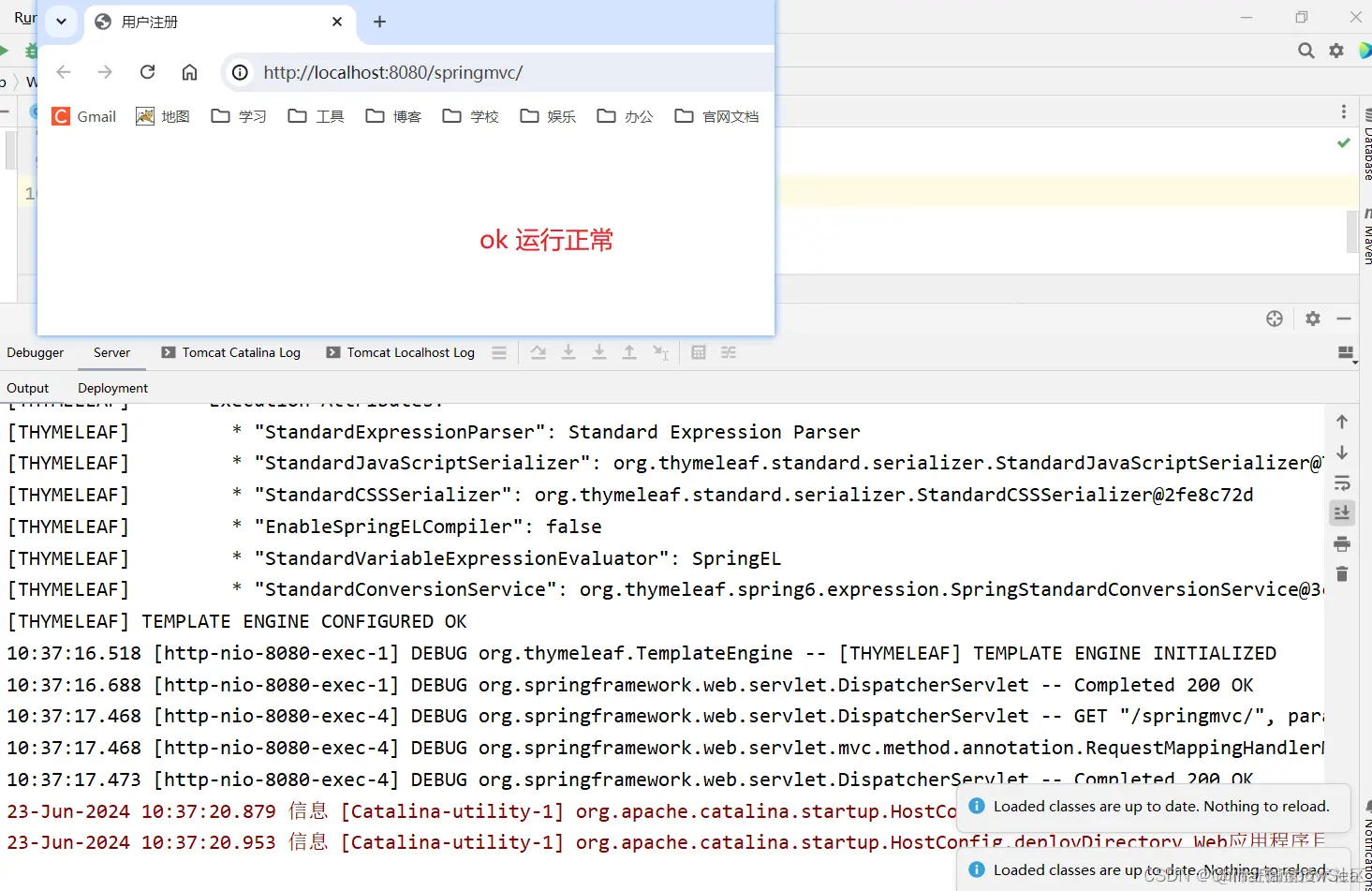This screenshot has width=1372, height=891.
Task: Close the 用户注册 browser tab
Action: [x=337, y=22]
